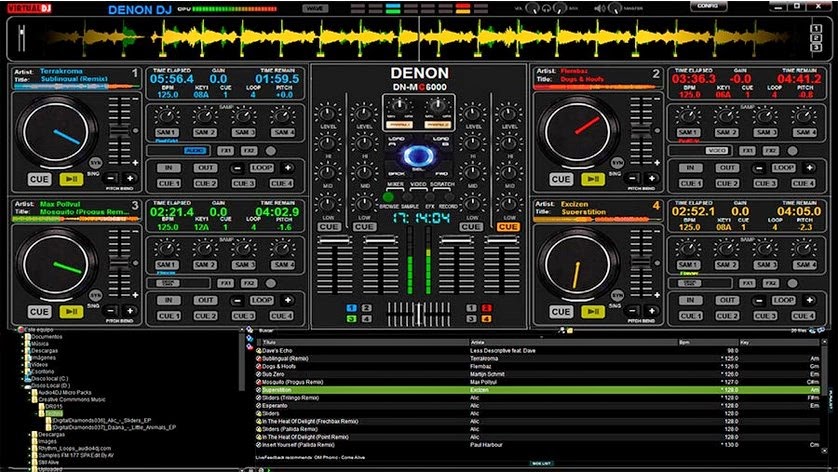Select the SAMPLE mode button
Image resolution: width=838 pixels, height=472 pixels.
[409, 197]
